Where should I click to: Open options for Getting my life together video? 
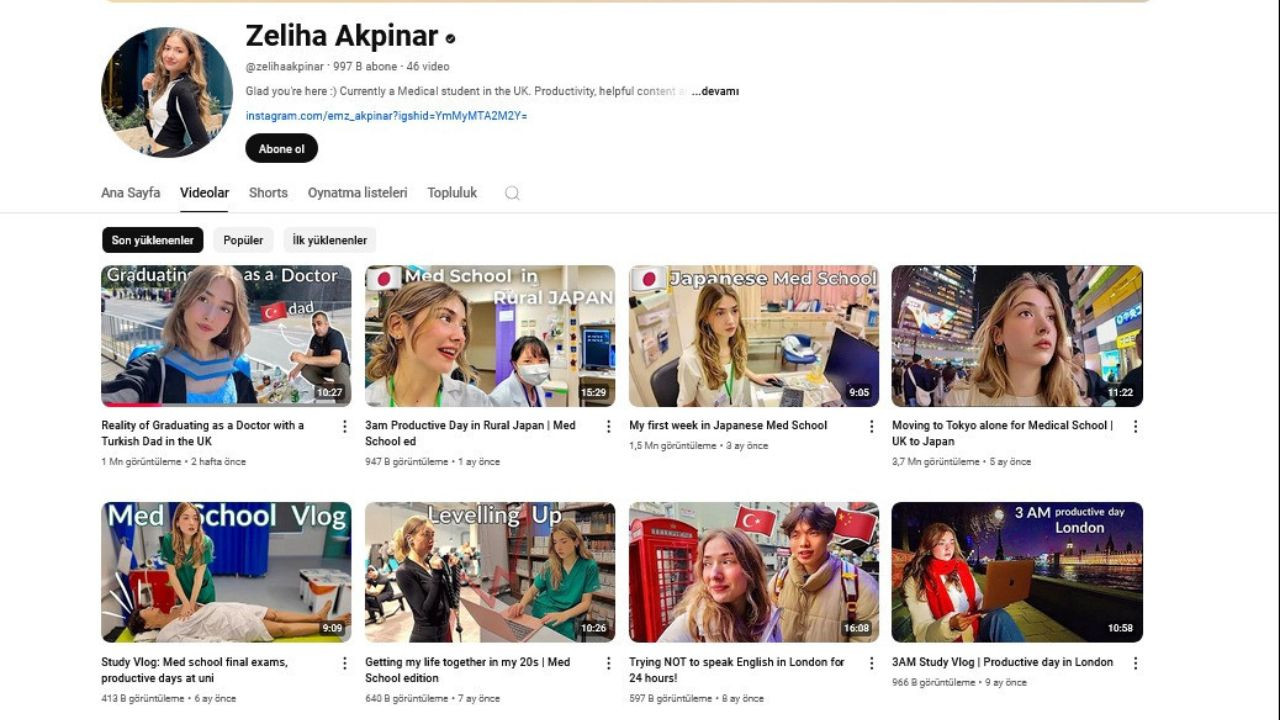pos(608,662)
